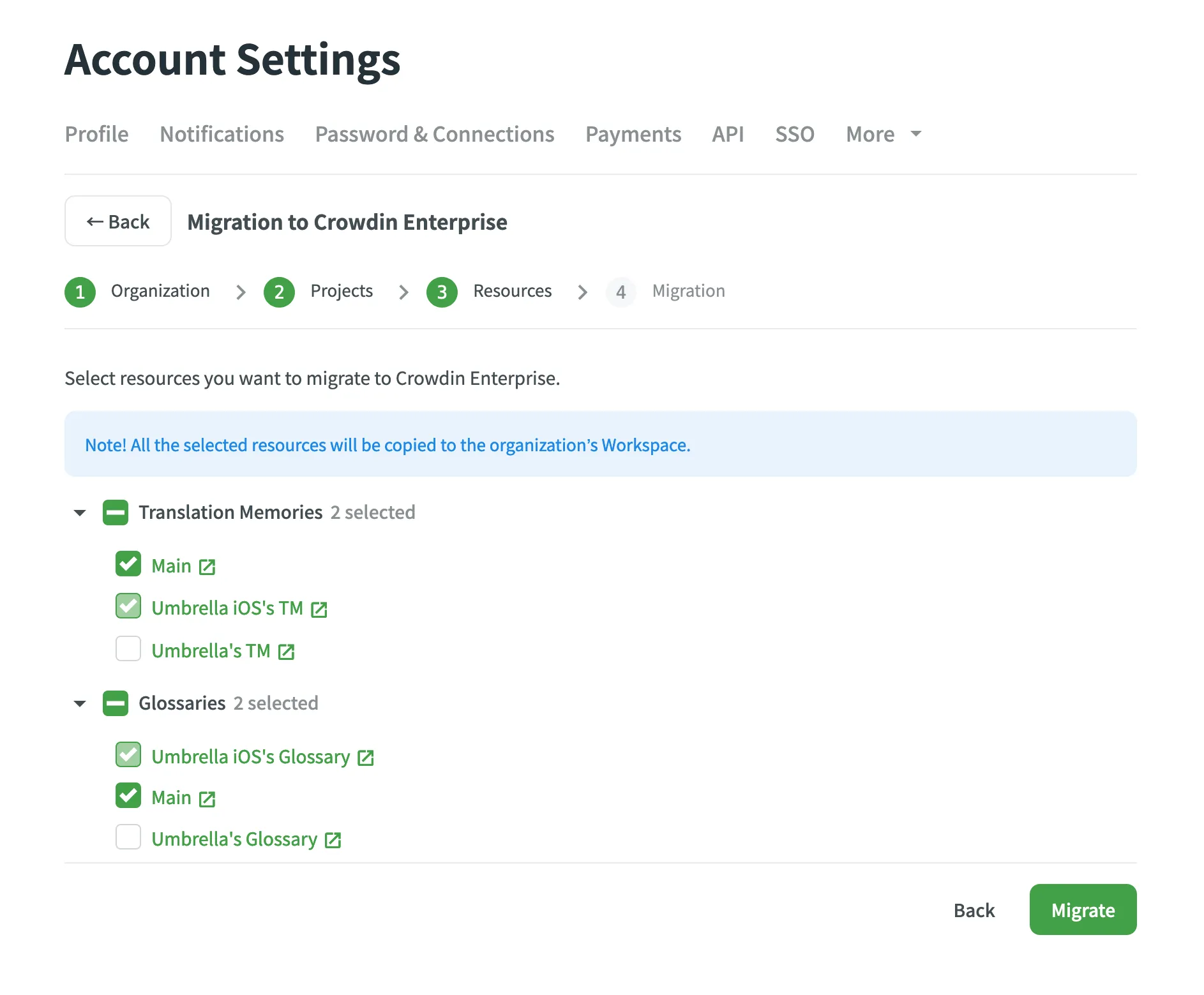Viewport: 1204px width, 995px height.
Task: Switch to the Payments tab
Action: tap(633, 135)
